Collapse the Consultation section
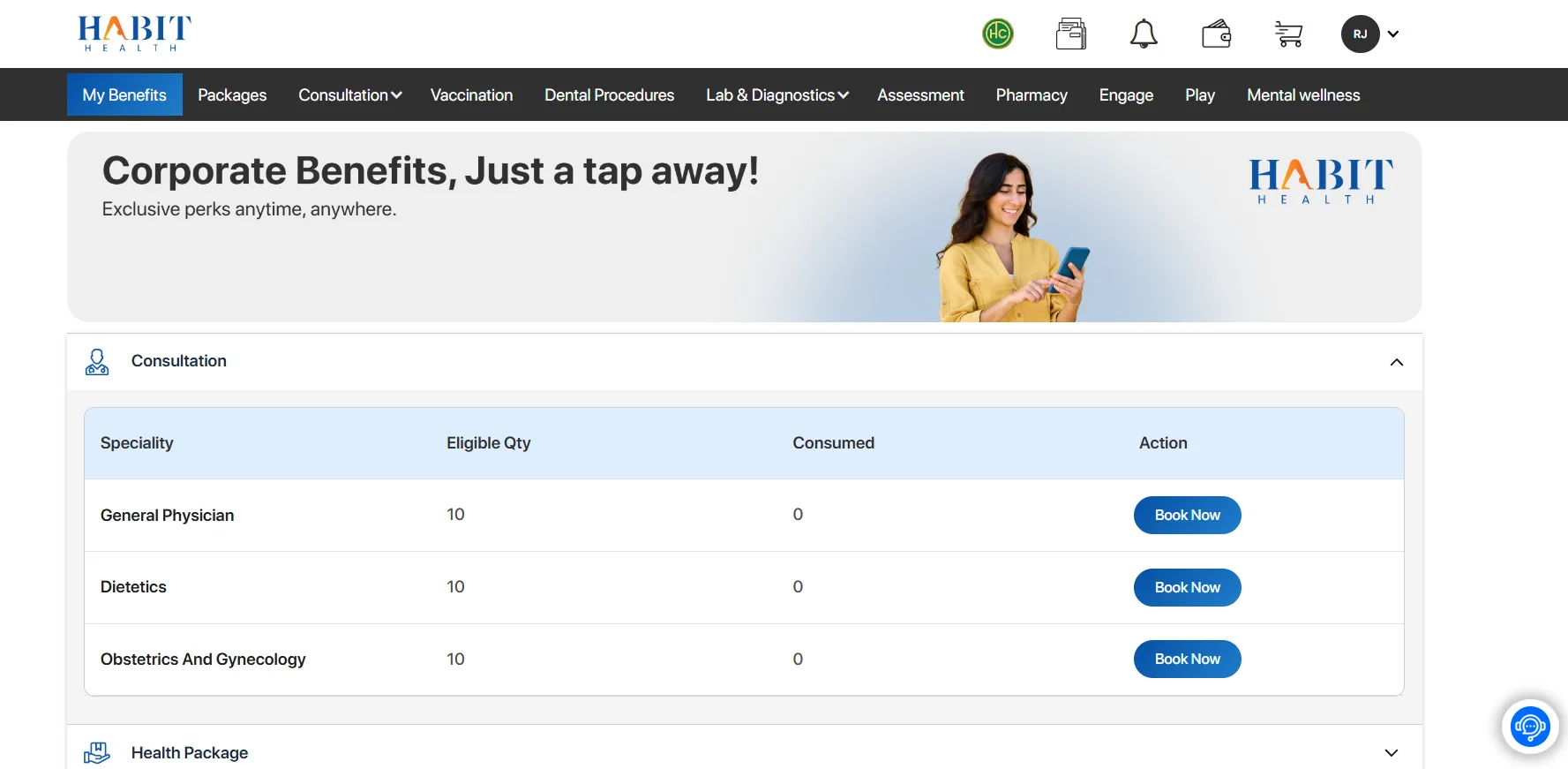The image size is (1568, 769). point(1396,362)
